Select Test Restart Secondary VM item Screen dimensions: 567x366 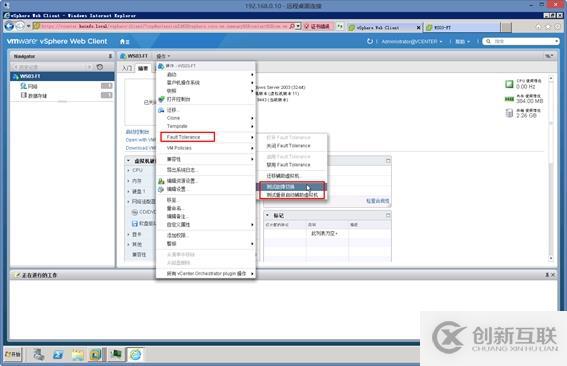[x=292, y=195]
